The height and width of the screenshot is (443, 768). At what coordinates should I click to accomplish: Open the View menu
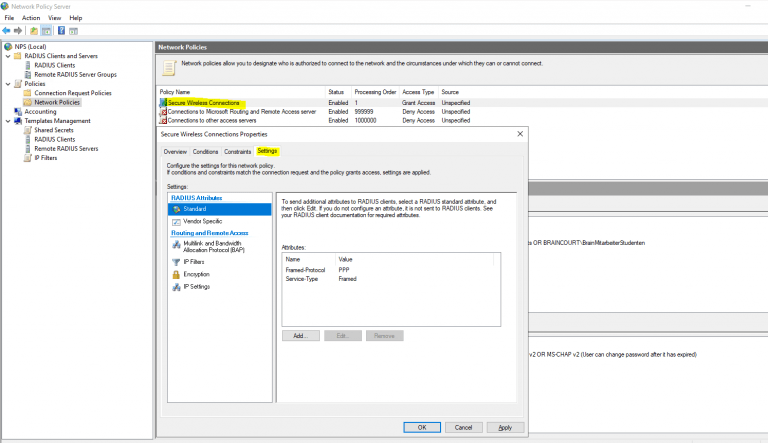(54, 18)
